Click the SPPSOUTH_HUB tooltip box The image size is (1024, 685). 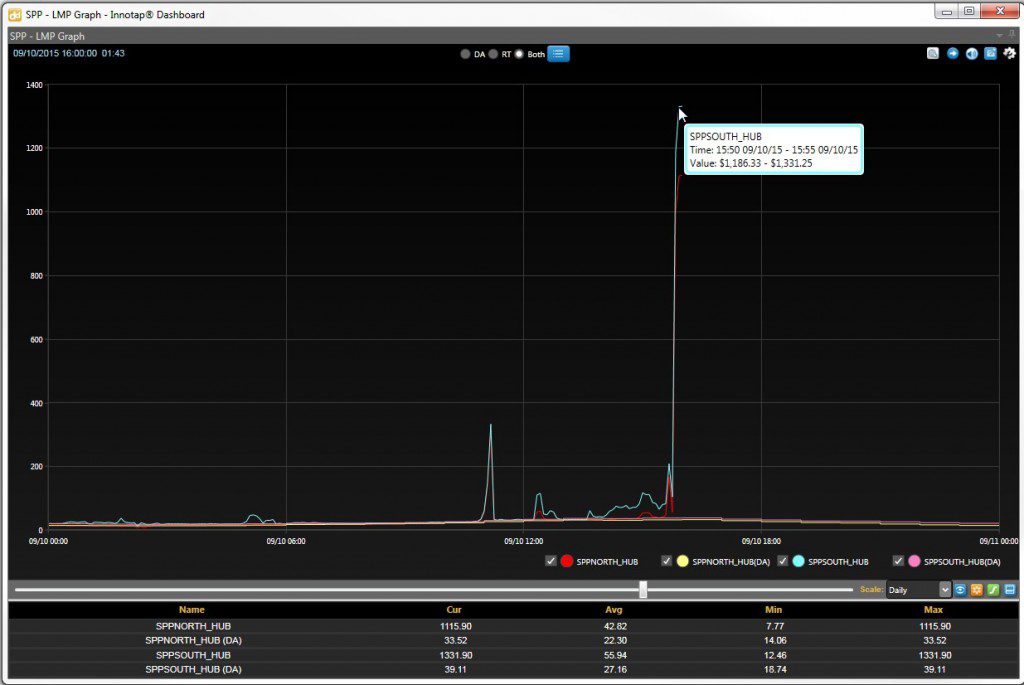773,149
